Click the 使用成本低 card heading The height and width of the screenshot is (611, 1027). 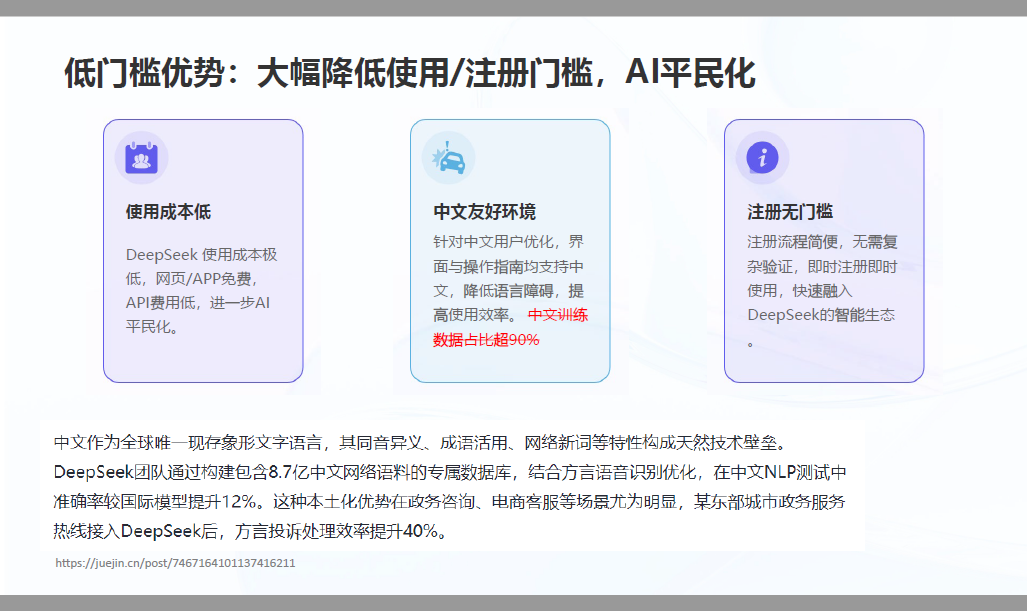tap(168, 212)
